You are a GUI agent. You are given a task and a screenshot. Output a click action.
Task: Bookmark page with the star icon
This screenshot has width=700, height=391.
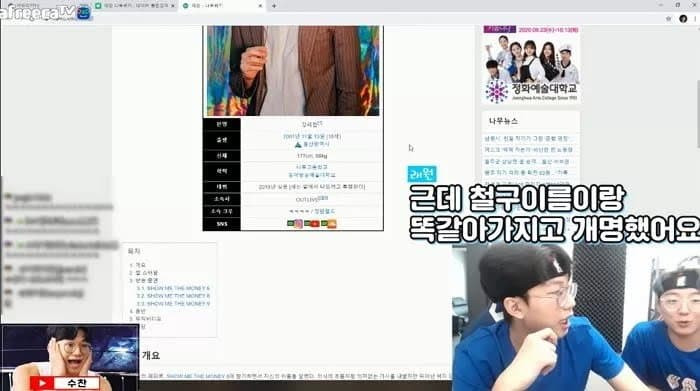(x=668, y=19)
